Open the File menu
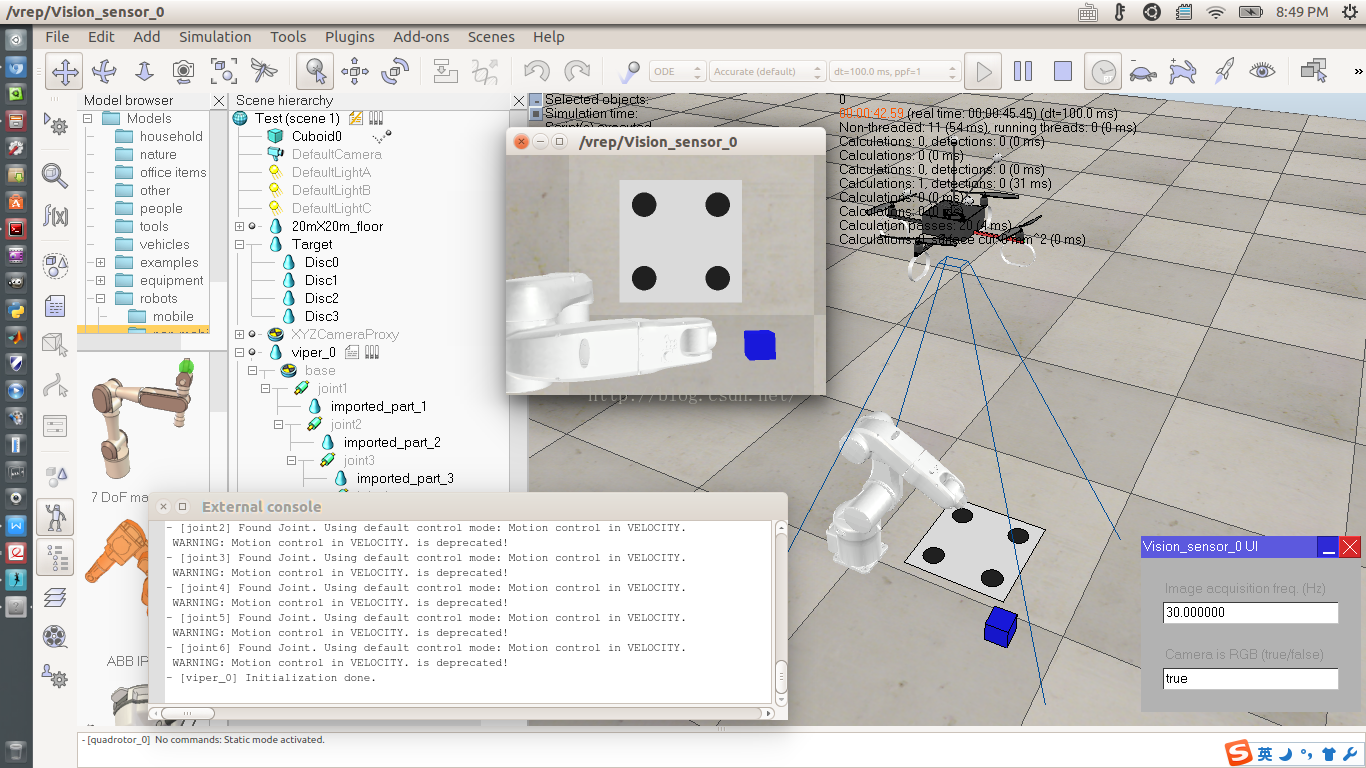Screen dimensions: 1366x768 click(57, 37)
